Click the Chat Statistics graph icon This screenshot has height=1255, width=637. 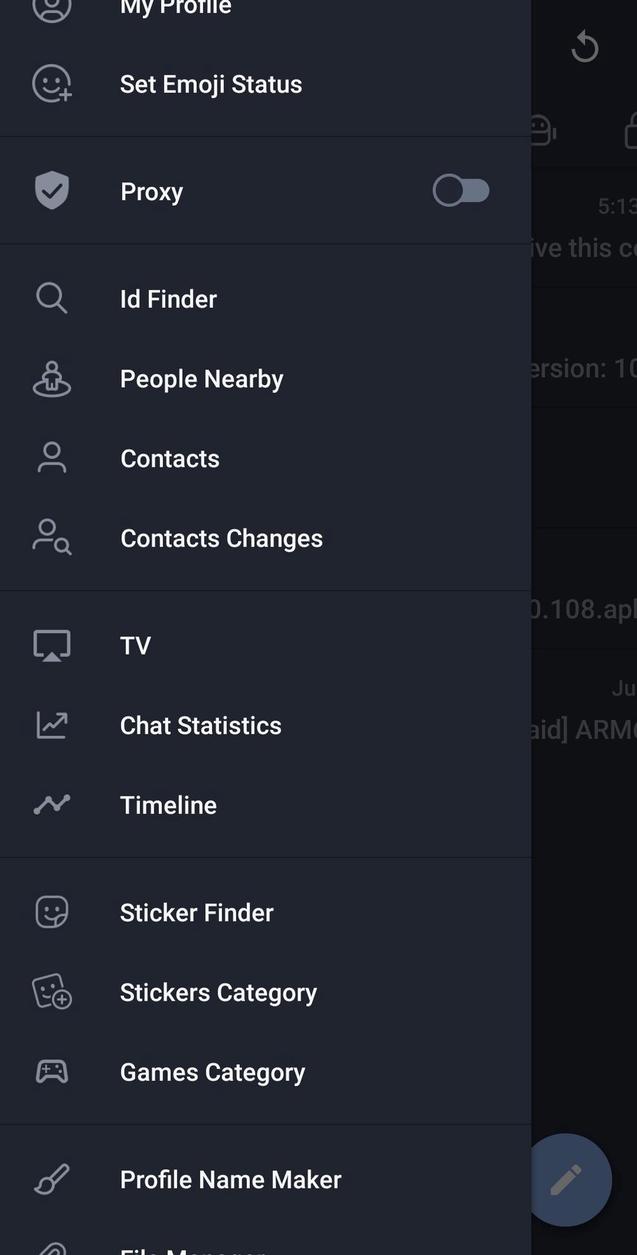pyautogui.click(x=51, y=724)
